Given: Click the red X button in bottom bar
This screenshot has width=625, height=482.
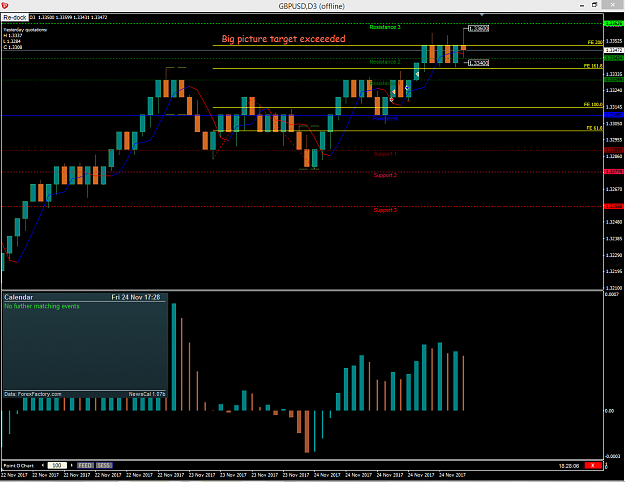Looking at the screenshot, I should click(593, 465).
